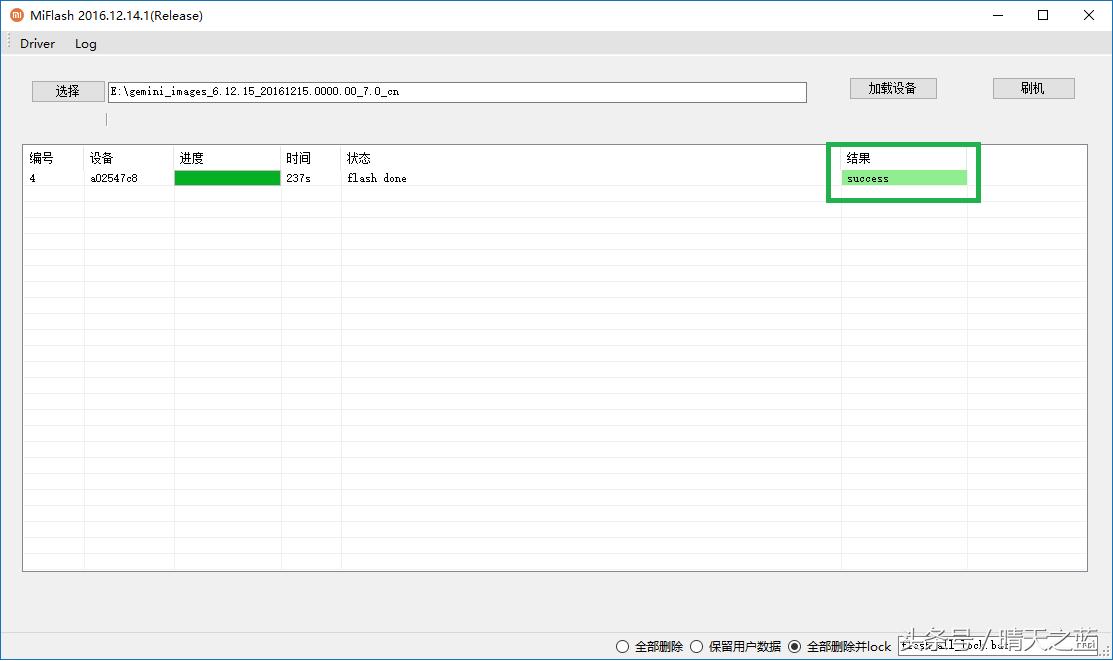Select the 保留用户数据 radio option
The image size is (1113, 661).
pyautogui.click(x=696, y=646)
